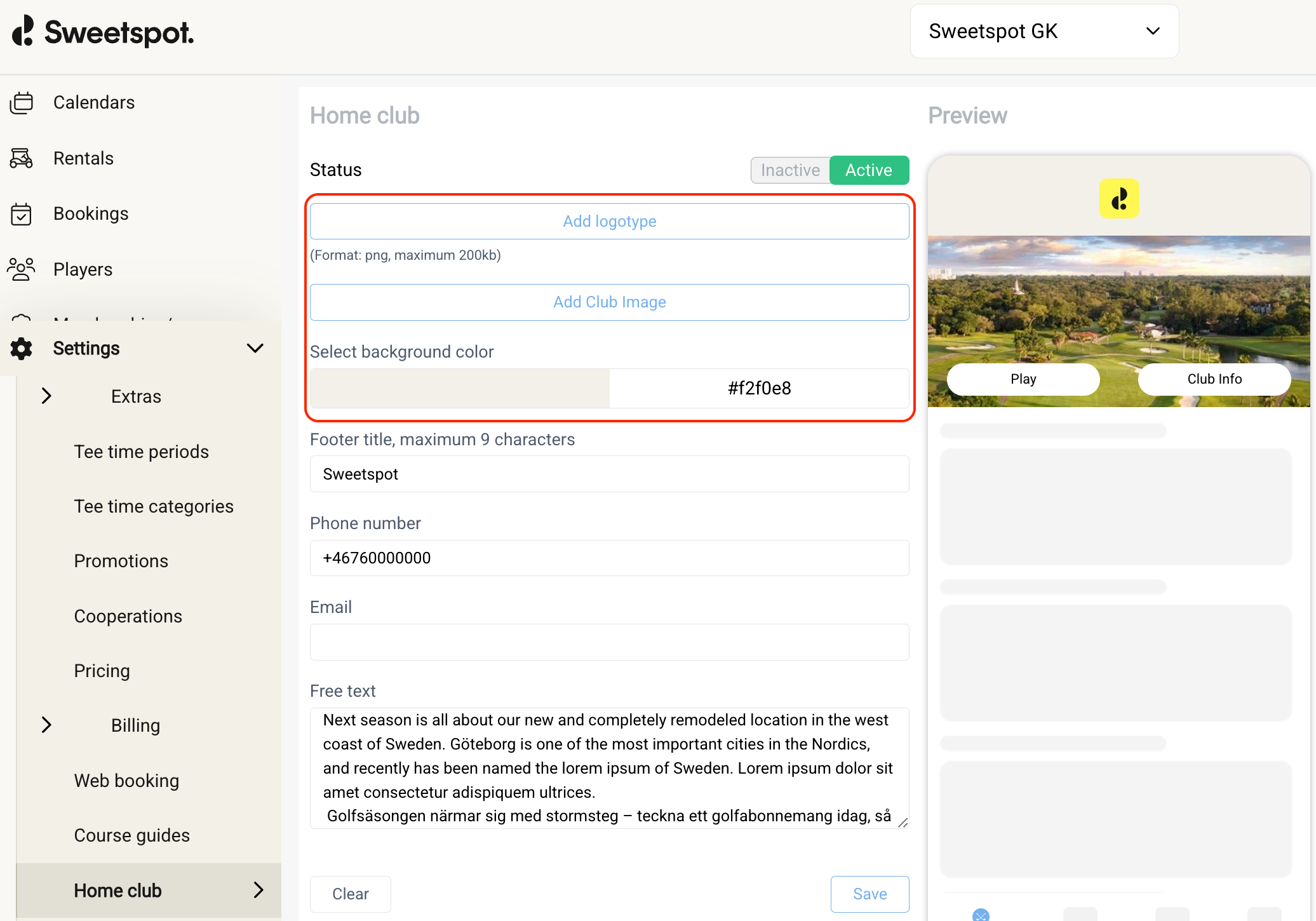This screenshot has height=921, width=1316.
Task: Click the Bookings calendar-check icon
Action: click(x=22, y=214)
